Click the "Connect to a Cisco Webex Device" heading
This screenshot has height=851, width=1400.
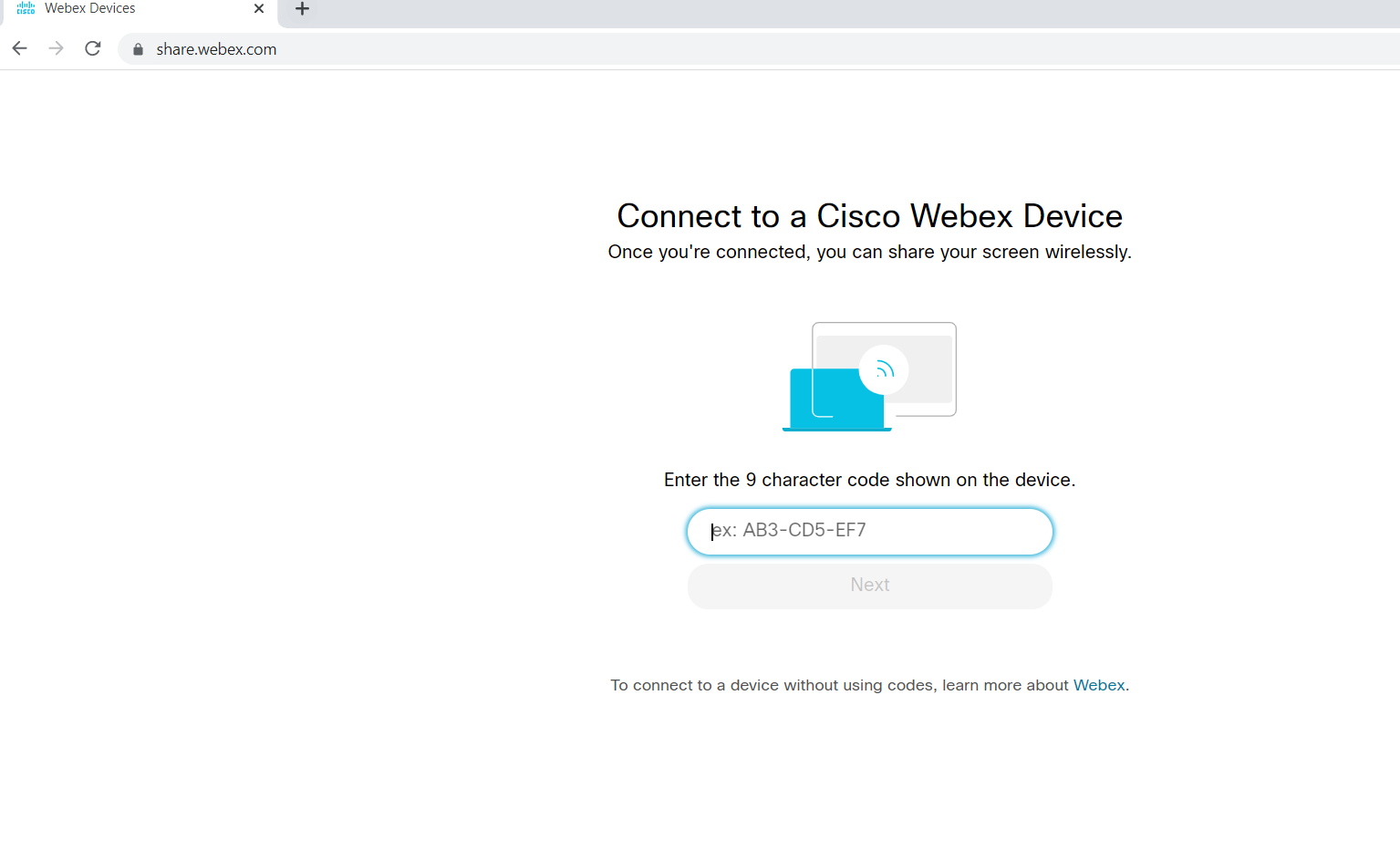(869, 216)
